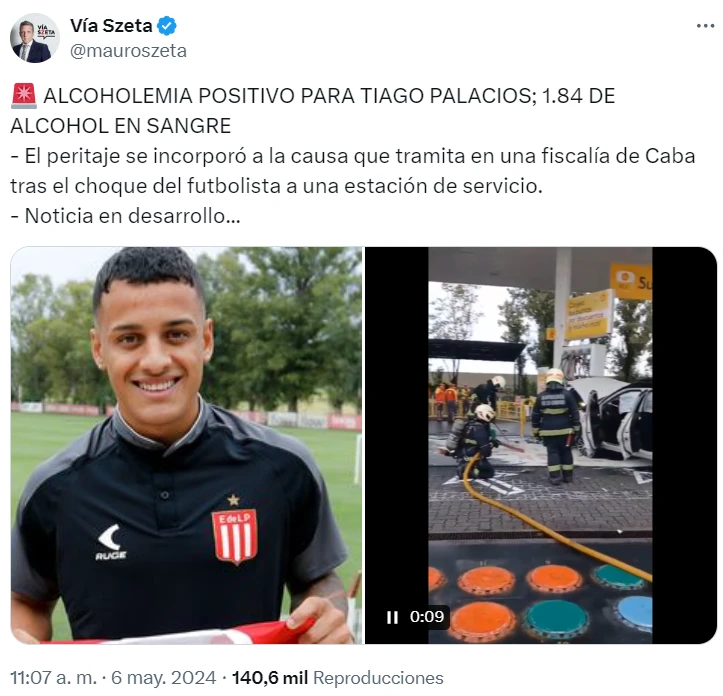
Task: Open the gas station video thumbnail
Action: pos(540,445)
